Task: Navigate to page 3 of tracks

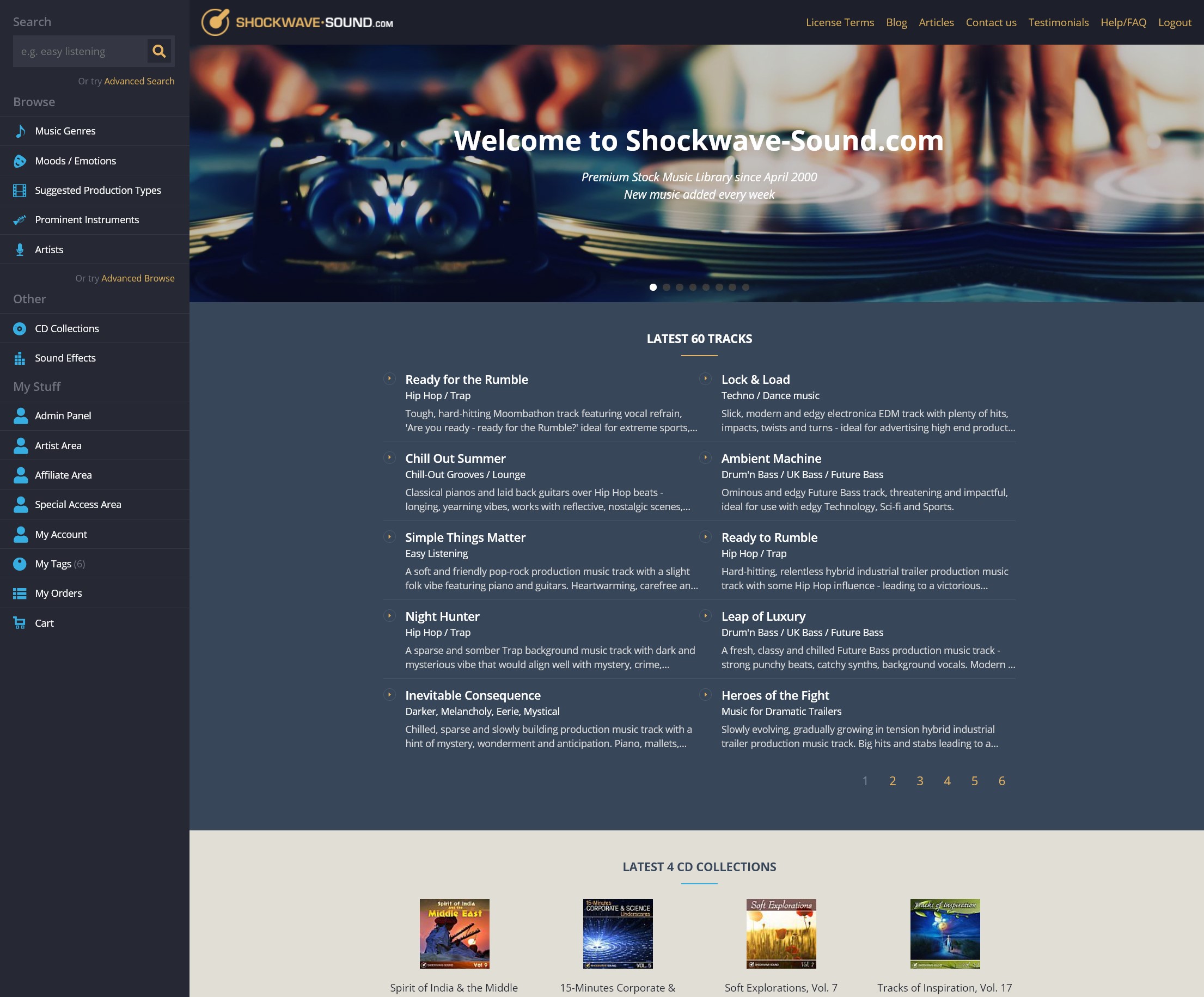Action: click(x=919, y=781)
